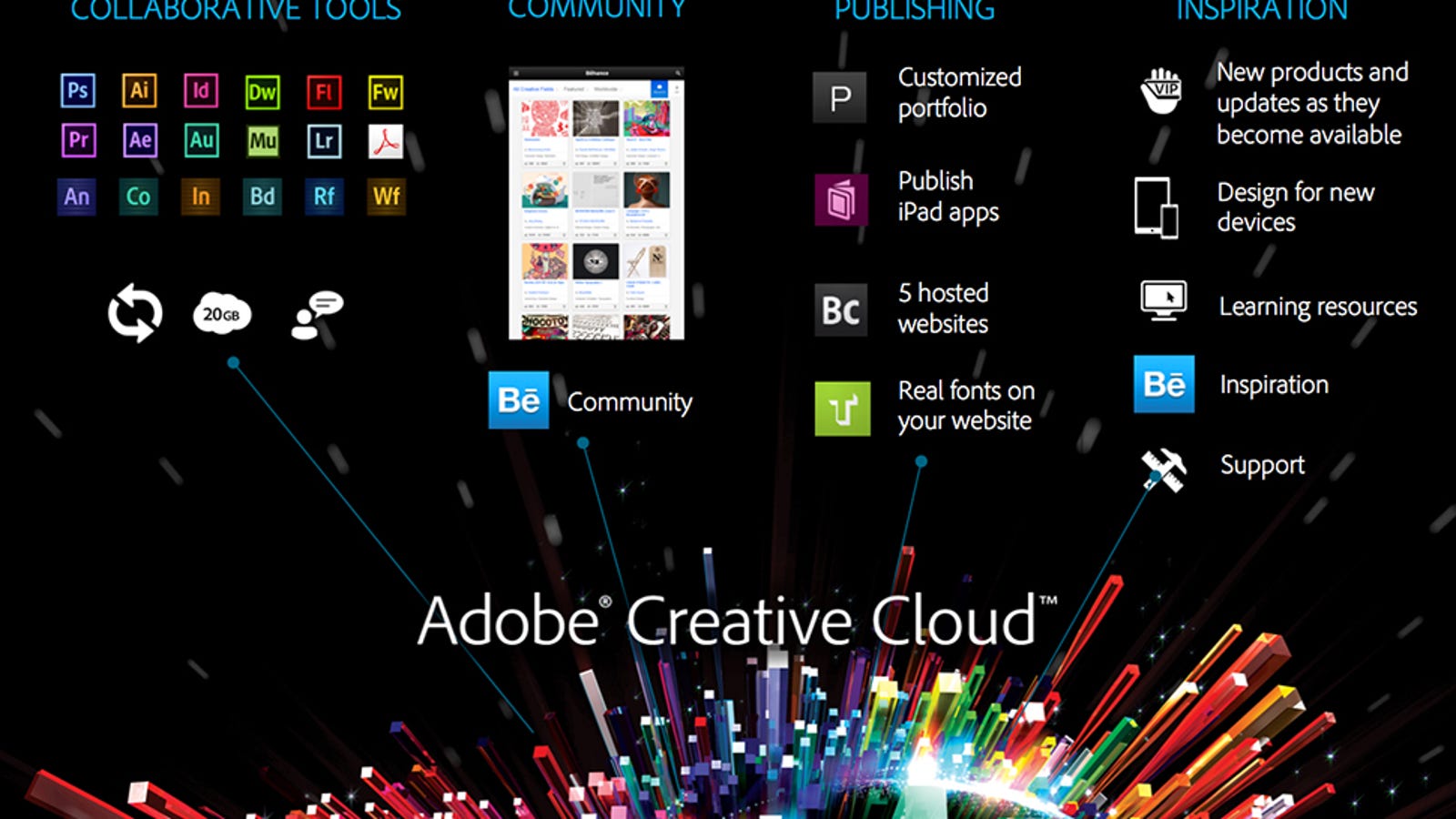The height and width of the screenshot is (819, 1456).
Task: Click the InDesign Id icon
Action: (200, 91)
